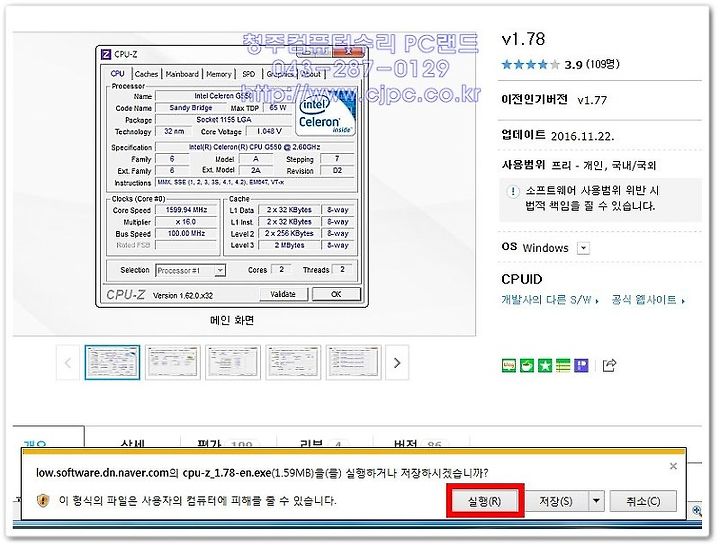Click the OK button in CPU-Z

click(336, 294)
